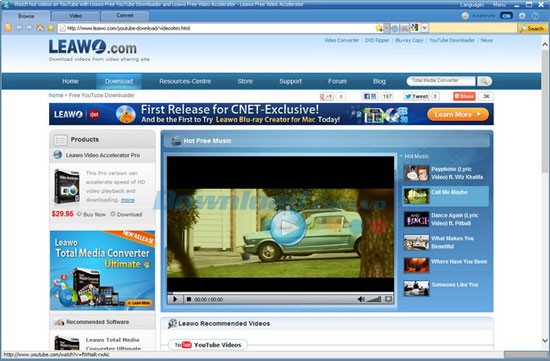Click the red Share button
Viewport: 550px width, 361px height.
point(464,96)
